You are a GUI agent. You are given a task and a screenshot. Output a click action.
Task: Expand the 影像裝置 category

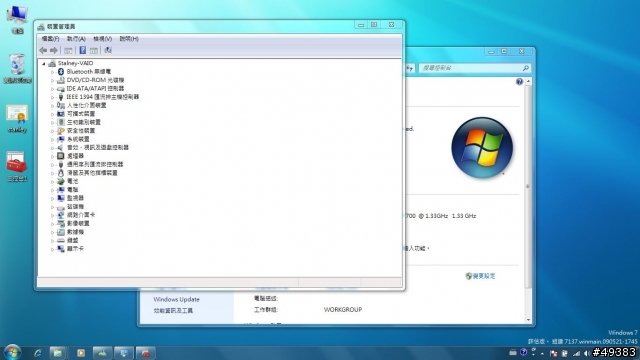pyautogui.click(x=52, y=223)
